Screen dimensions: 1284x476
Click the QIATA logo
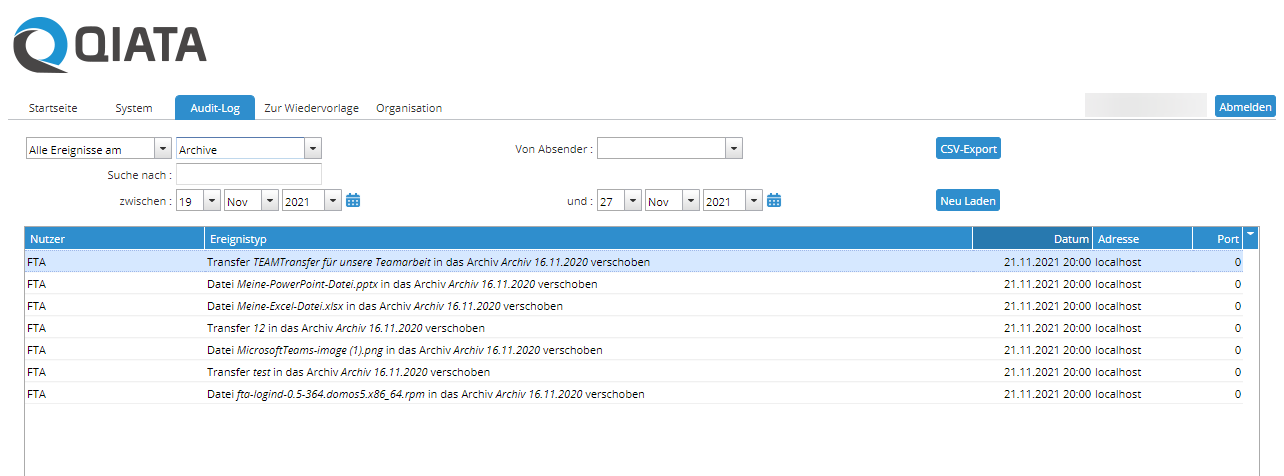tap(110, 46)
